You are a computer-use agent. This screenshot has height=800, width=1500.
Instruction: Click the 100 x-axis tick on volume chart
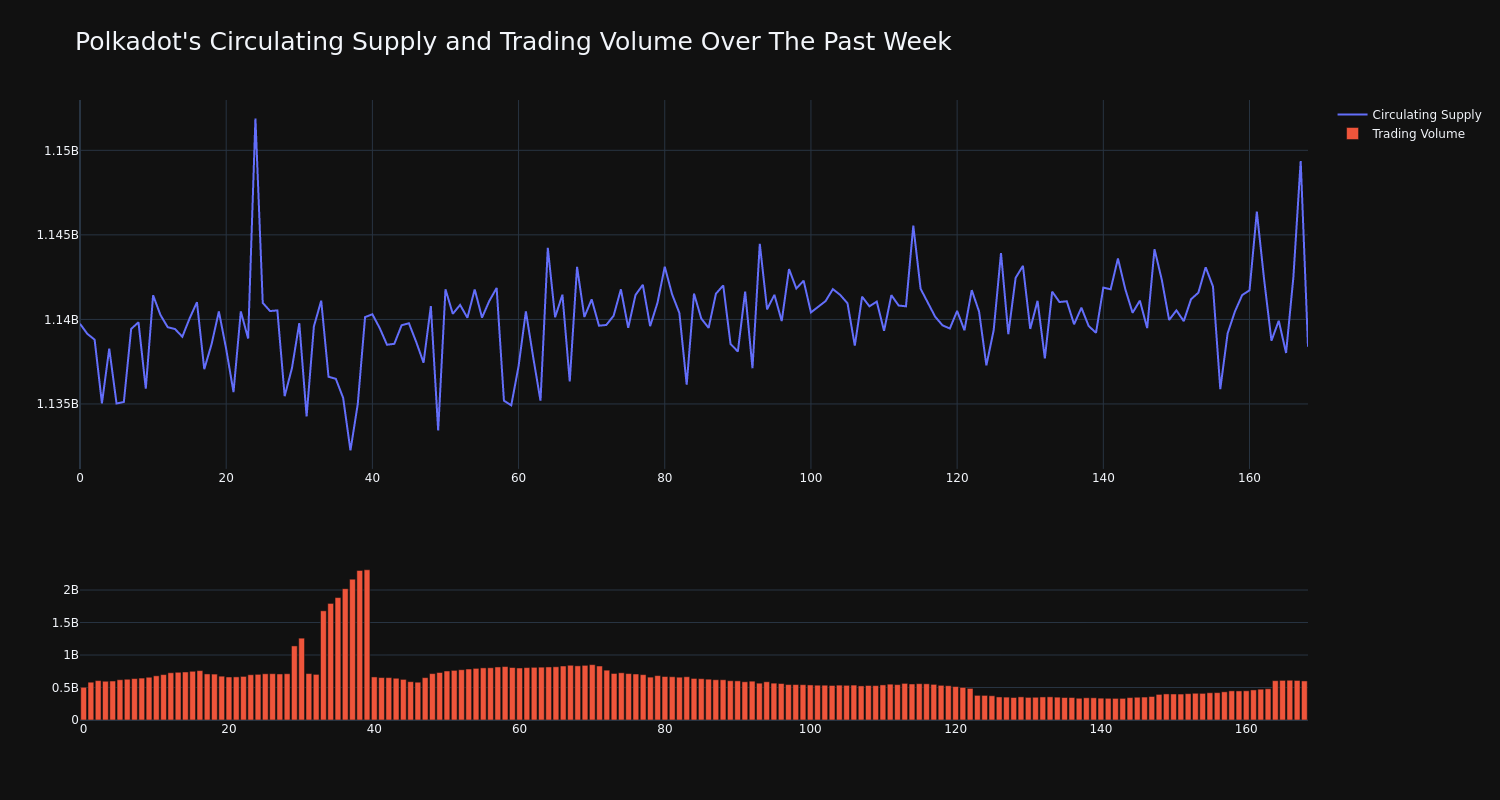[810, 730]
